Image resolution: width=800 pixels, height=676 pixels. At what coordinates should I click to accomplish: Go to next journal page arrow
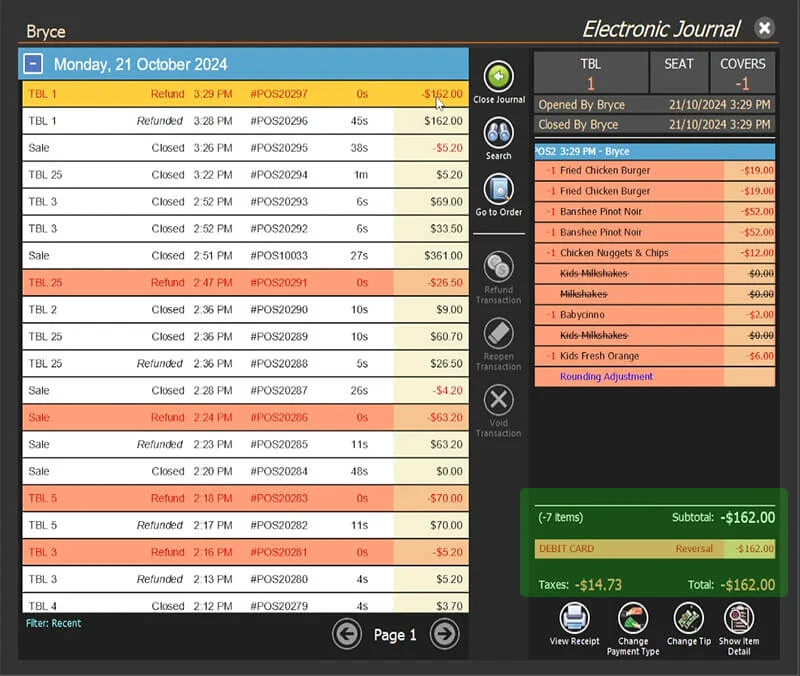tap(444, 634)
